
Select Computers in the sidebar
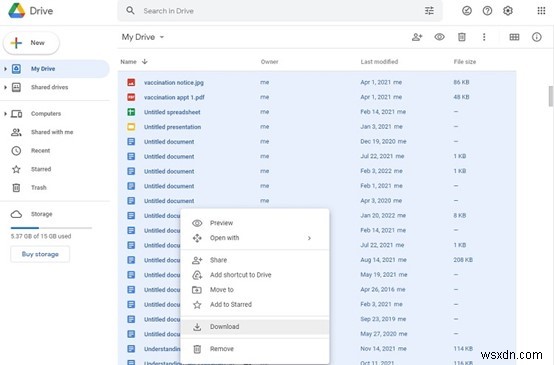[x=46, y=113]
